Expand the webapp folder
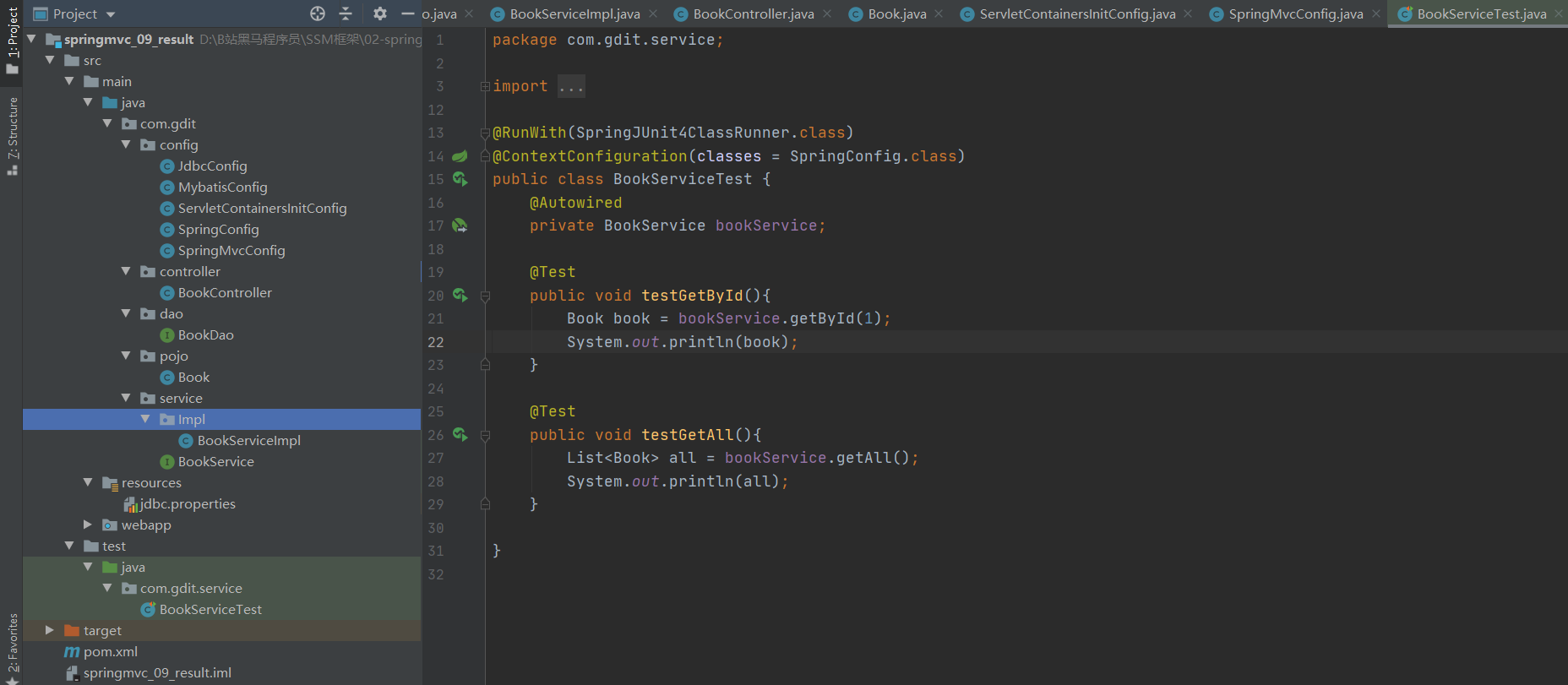 coord(88,525)
